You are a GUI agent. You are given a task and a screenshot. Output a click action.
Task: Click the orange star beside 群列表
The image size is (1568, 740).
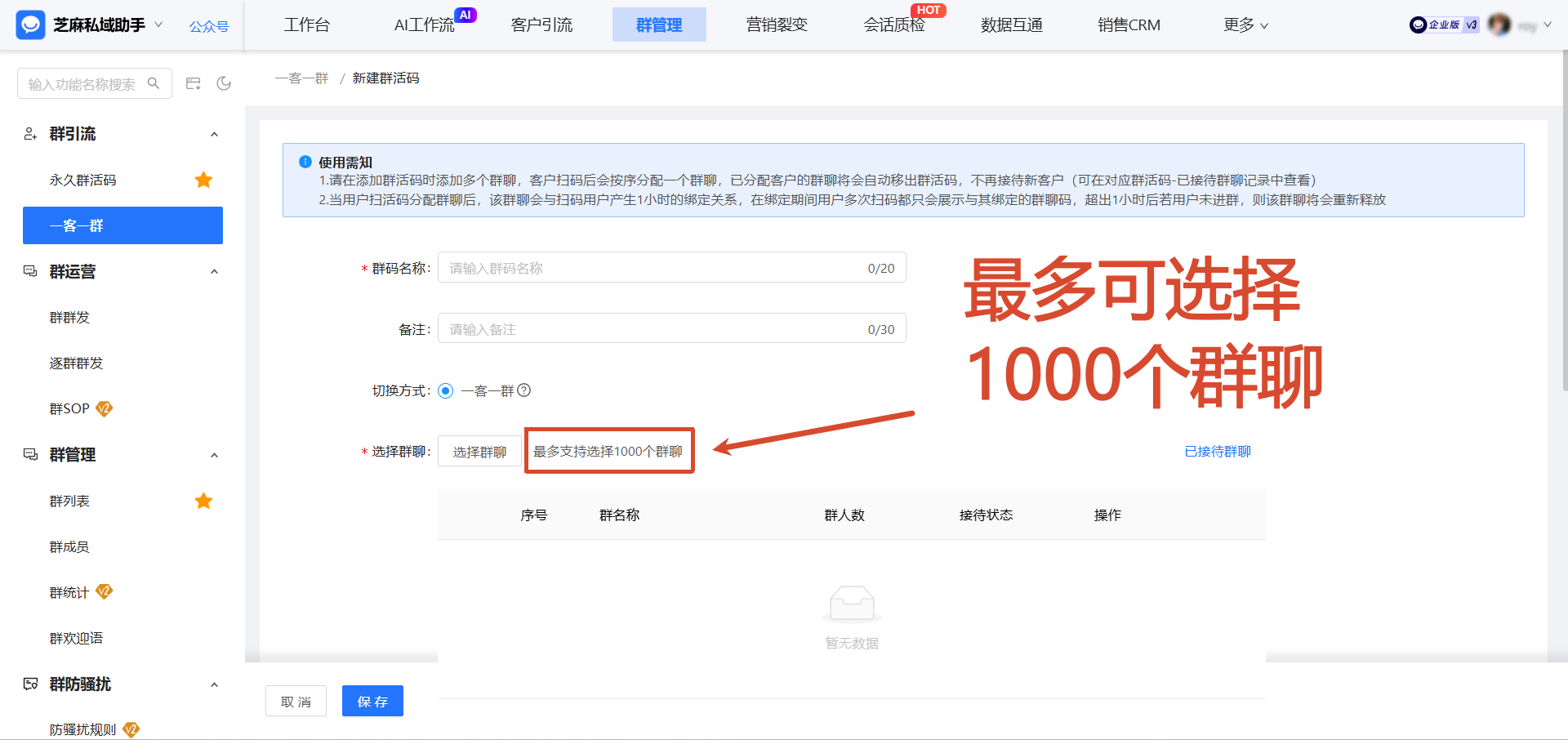point(203,501)
